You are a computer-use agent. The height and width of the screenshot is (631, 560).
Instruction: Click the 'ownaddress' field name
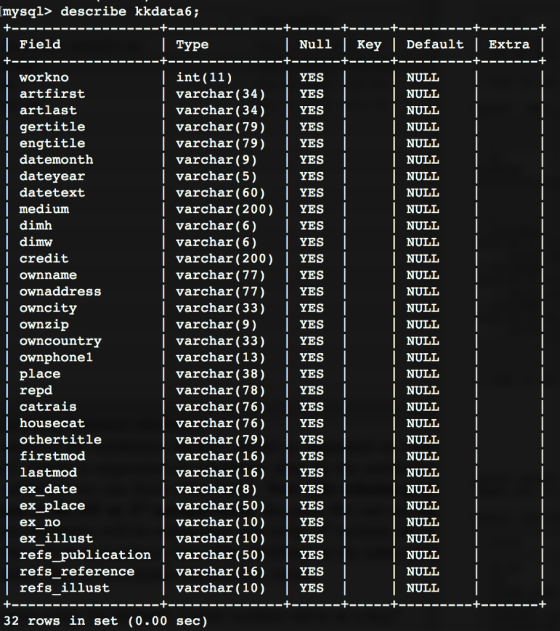click(x=60, y=292)
